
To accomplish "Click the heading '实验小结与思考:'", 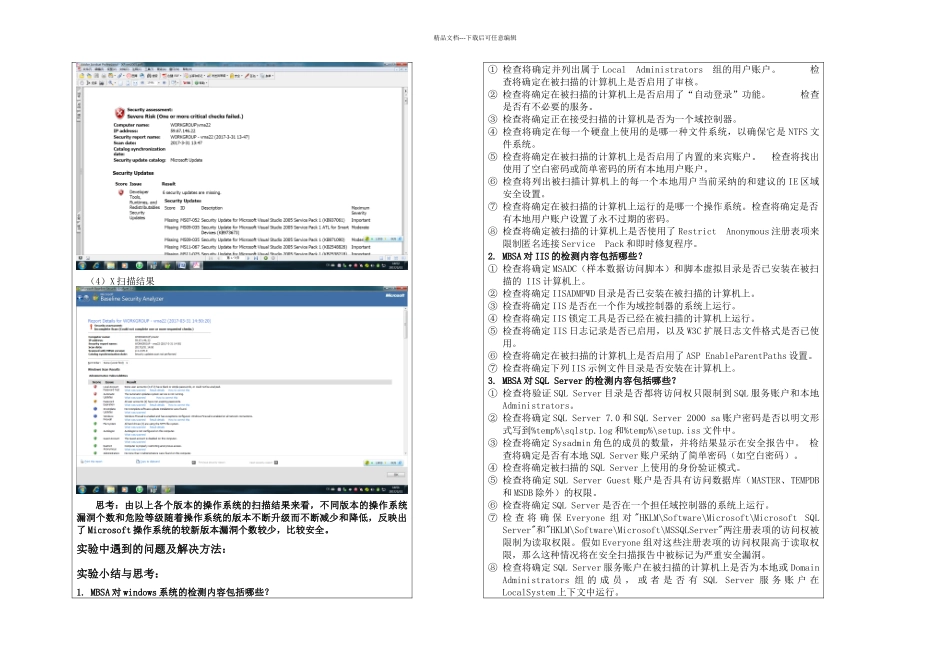I will [x=118, y=574].
